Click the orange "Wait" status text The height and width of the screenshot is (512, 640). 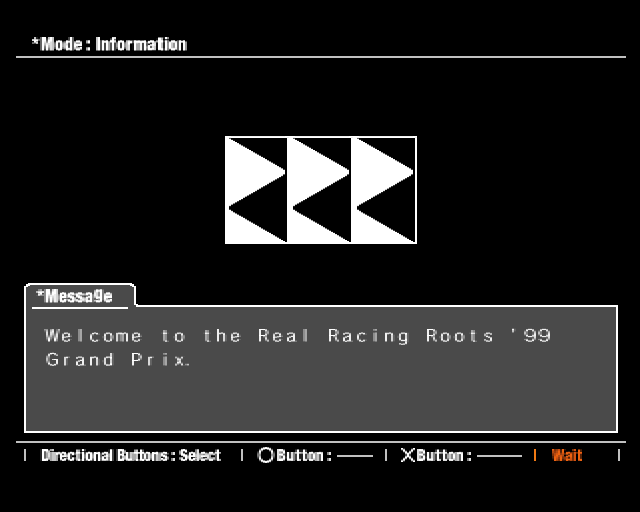point(566,456)
